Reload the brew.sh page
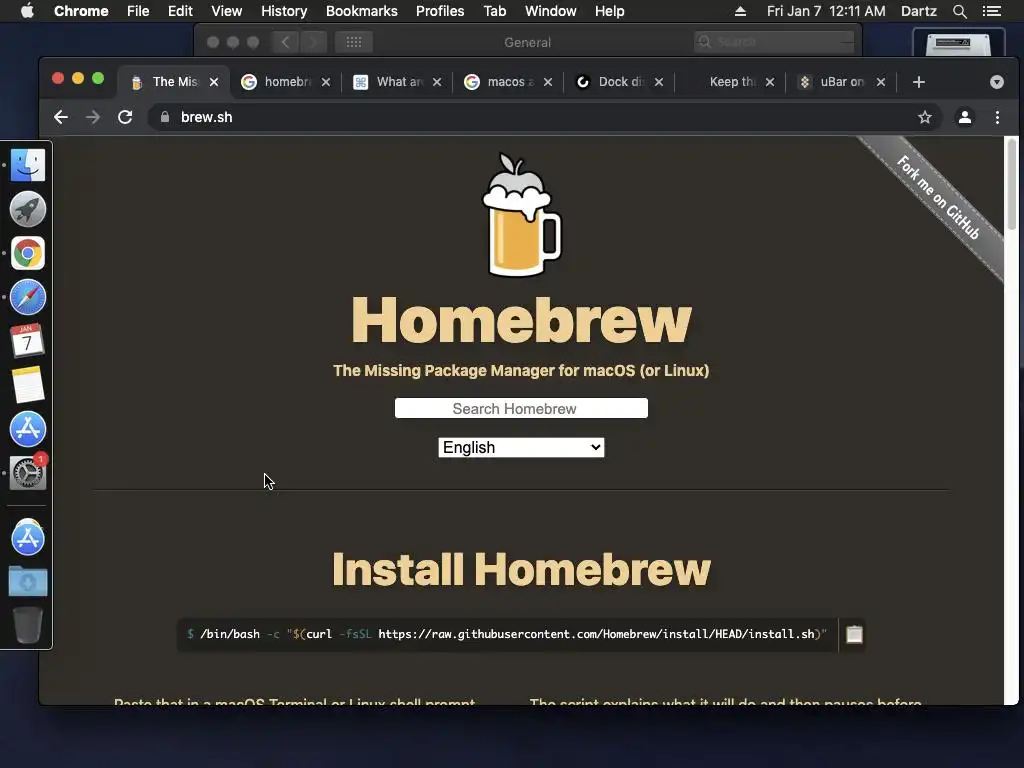Viewport: 1024px width, 768px height. click(x=125, y=117)
